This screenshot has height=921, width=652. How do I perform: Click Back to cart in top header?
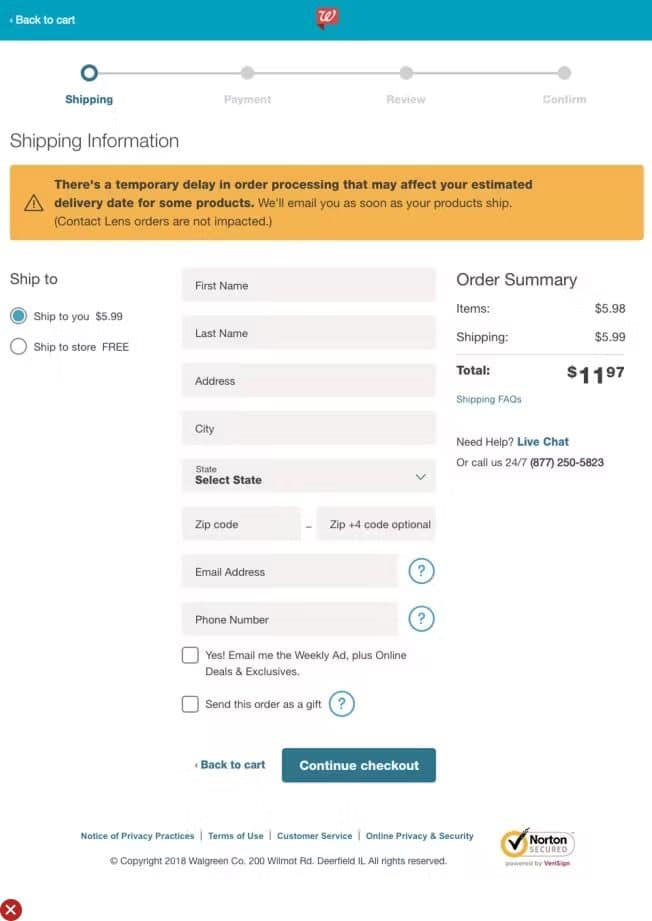(x=43, y=20)
